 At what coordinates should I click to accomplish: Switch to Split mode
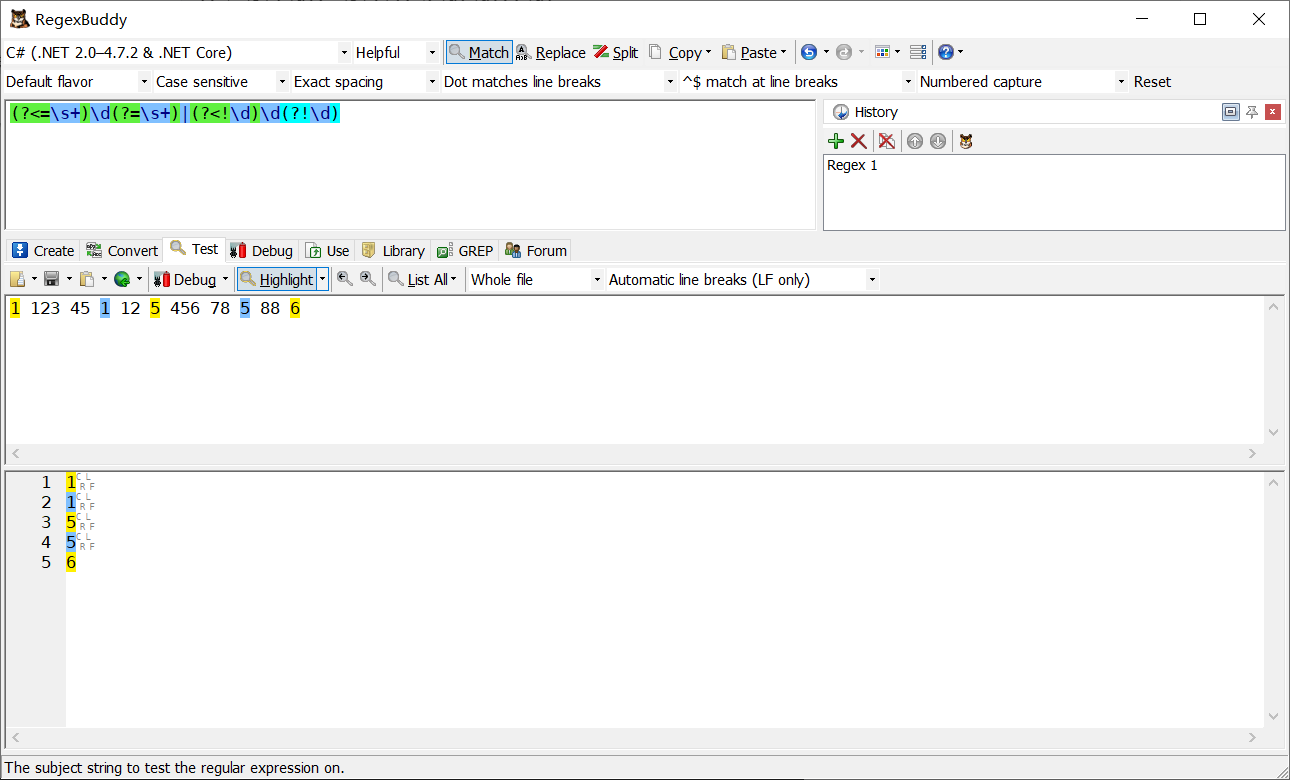[x=615, y=52]
